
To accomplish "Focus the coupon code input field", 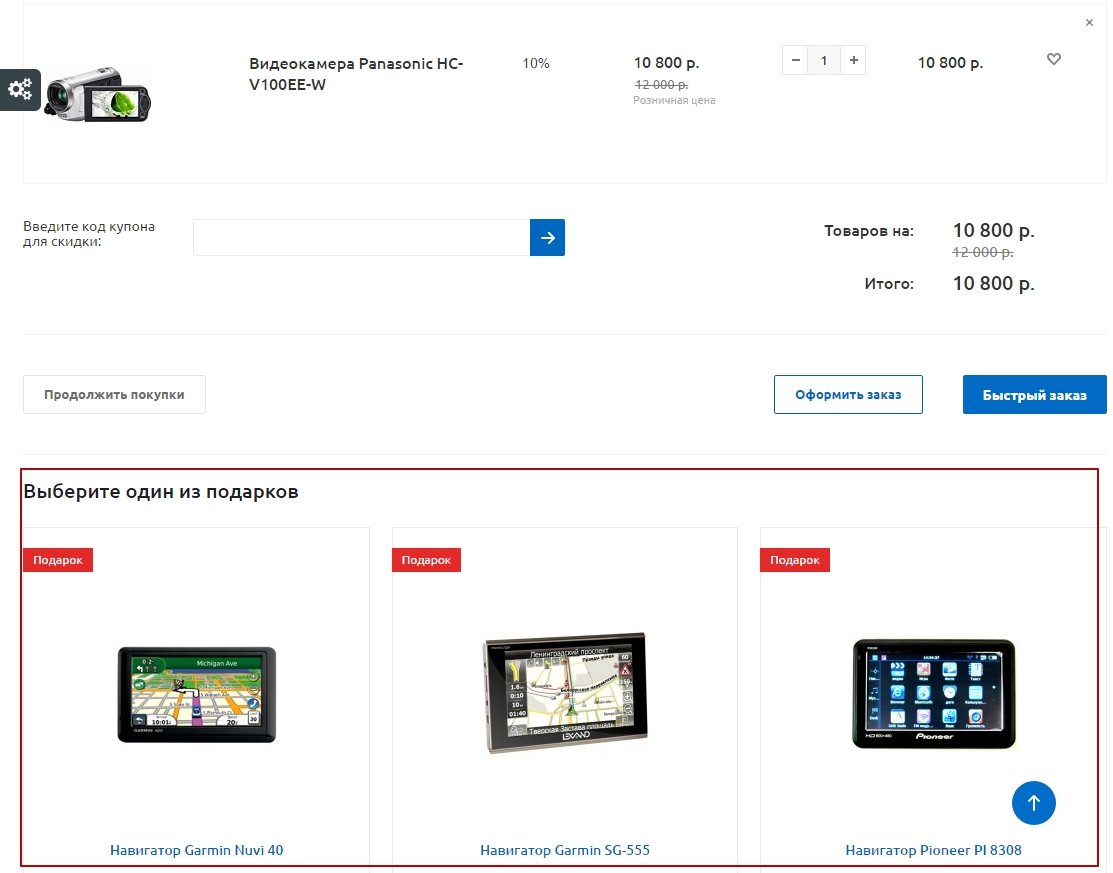I will click(361, 238).
